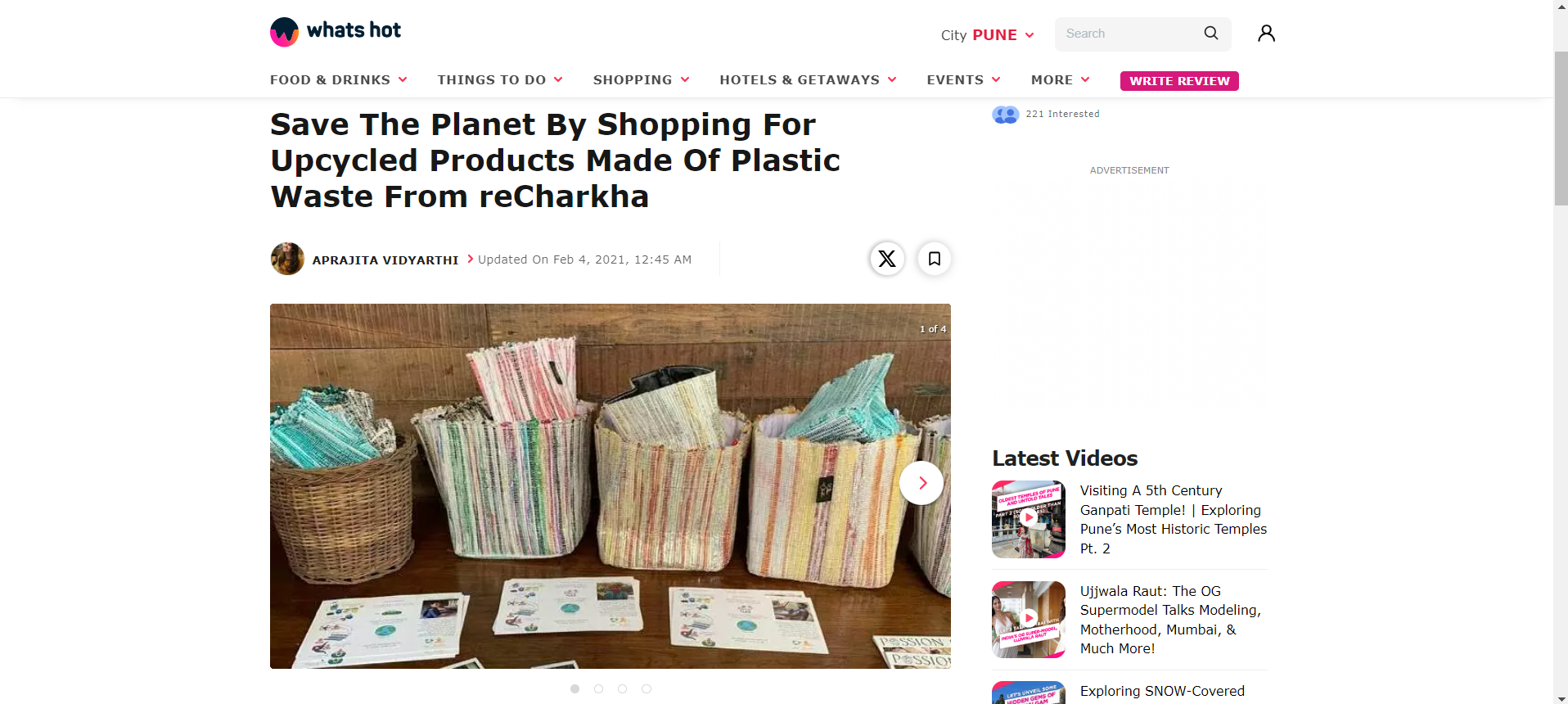Image resolution: width=1568 pixels, height=704 pixels.
Task: Share article on X
Action: [x=887, y=259]
